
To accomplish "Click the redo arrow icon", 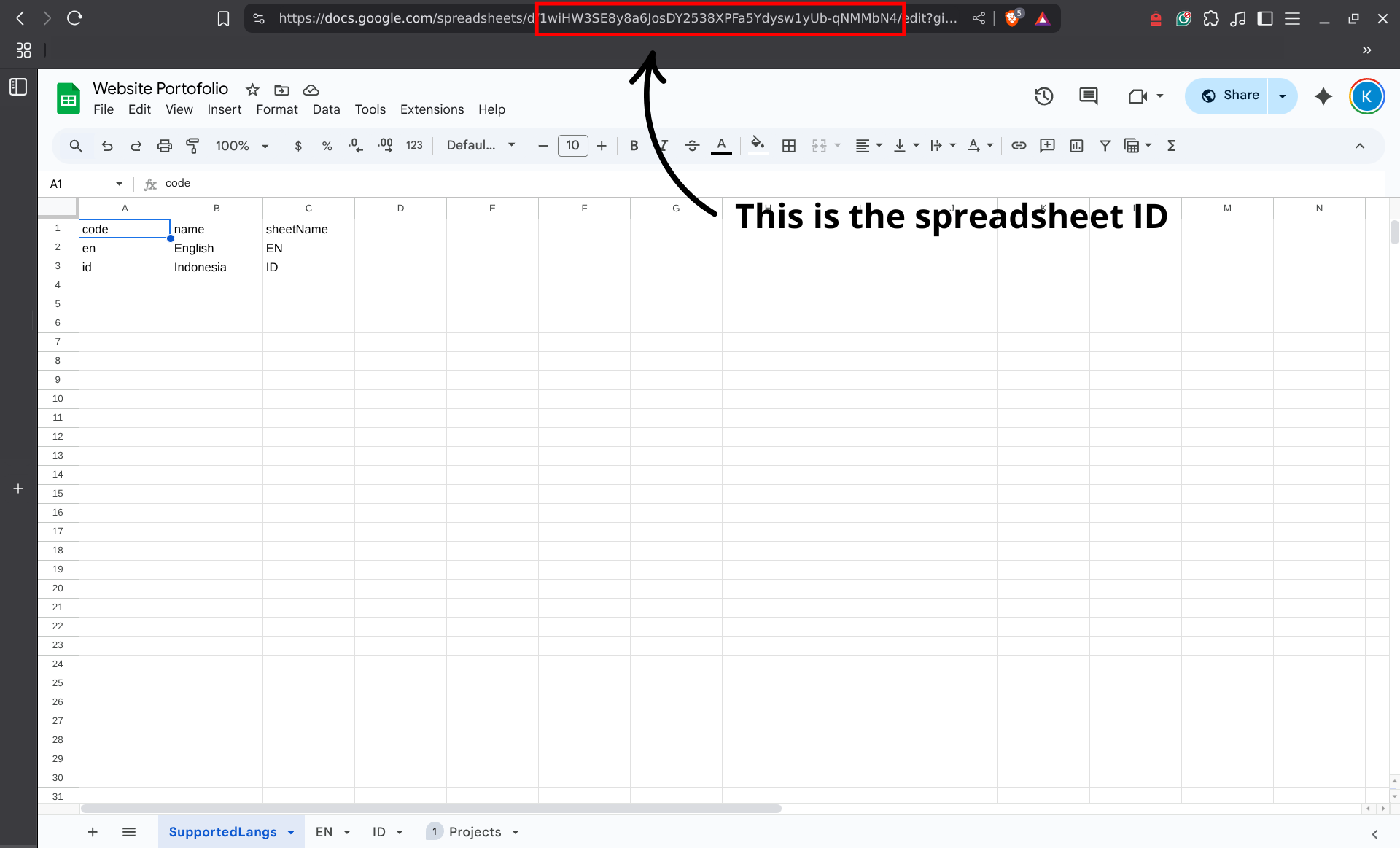I will tap(136, 146).
